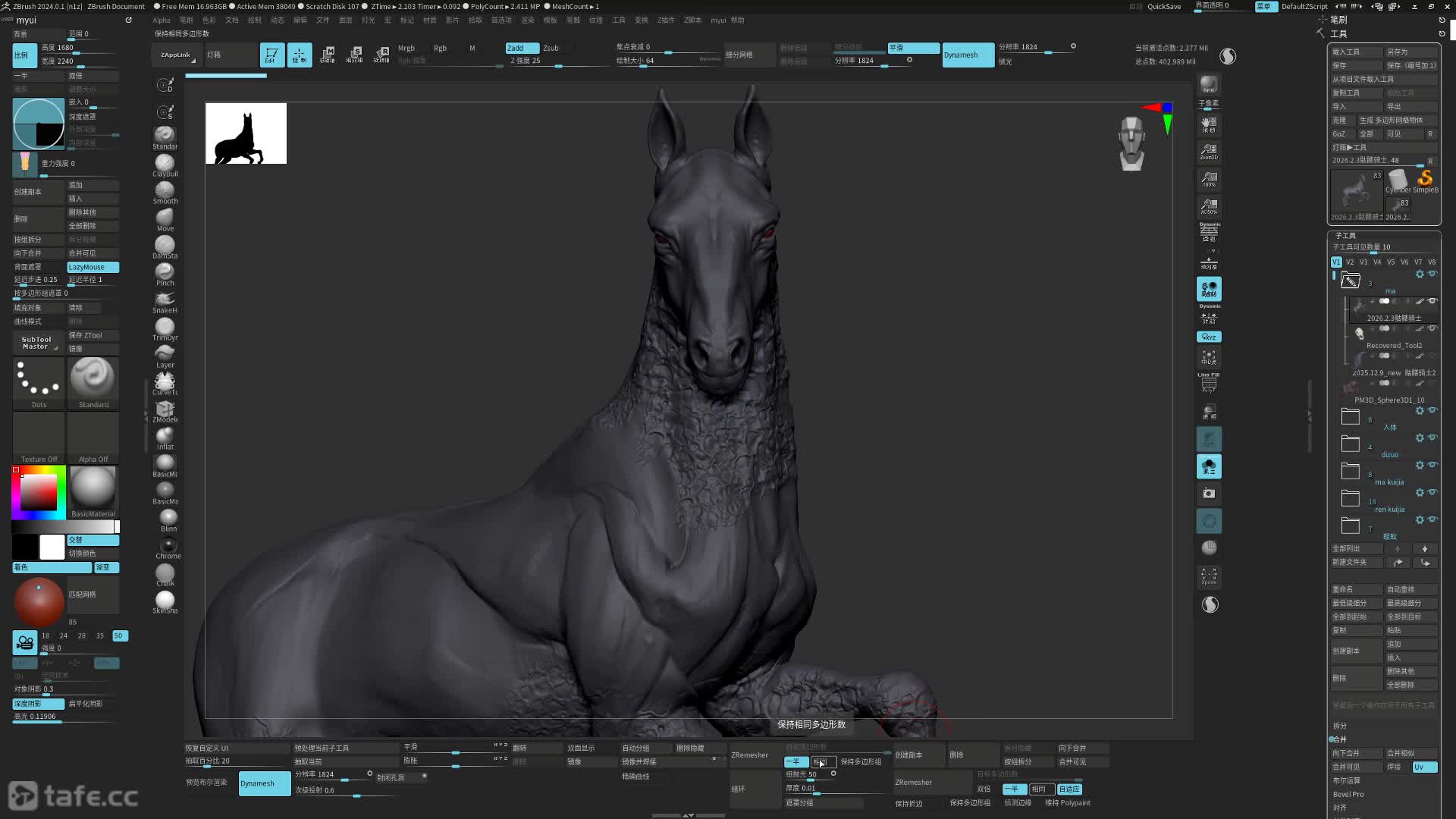Choose the ZModeler brush

tap(165, 409)
